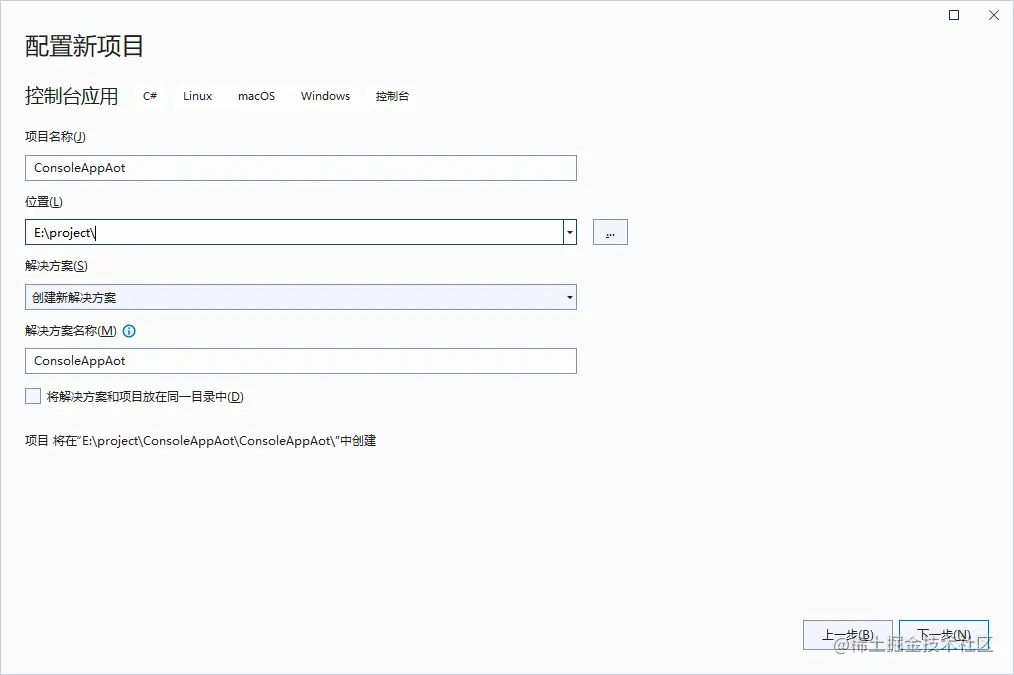Image resolution: width=1014 pixels, height=675 pixels.
Task: Click the browse folder ellipsis button
Action: [610, 232]
